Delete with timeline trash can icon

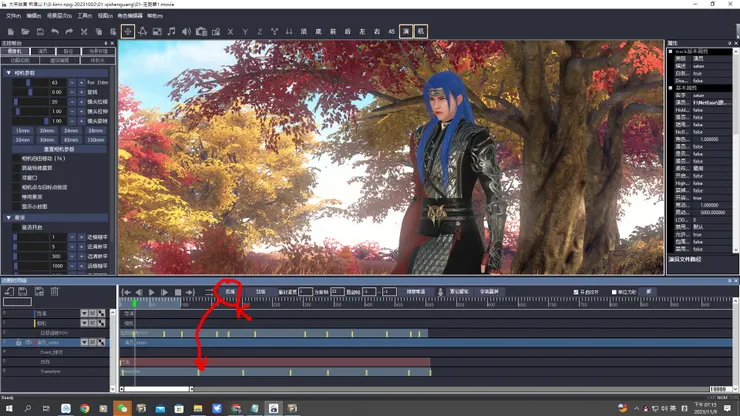point(55,291)
